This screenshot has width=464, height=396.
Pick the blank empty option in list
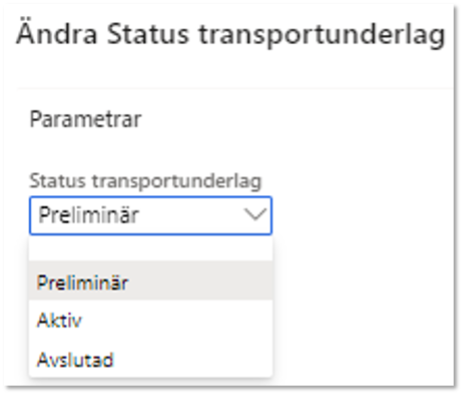[x=151, y=248]
